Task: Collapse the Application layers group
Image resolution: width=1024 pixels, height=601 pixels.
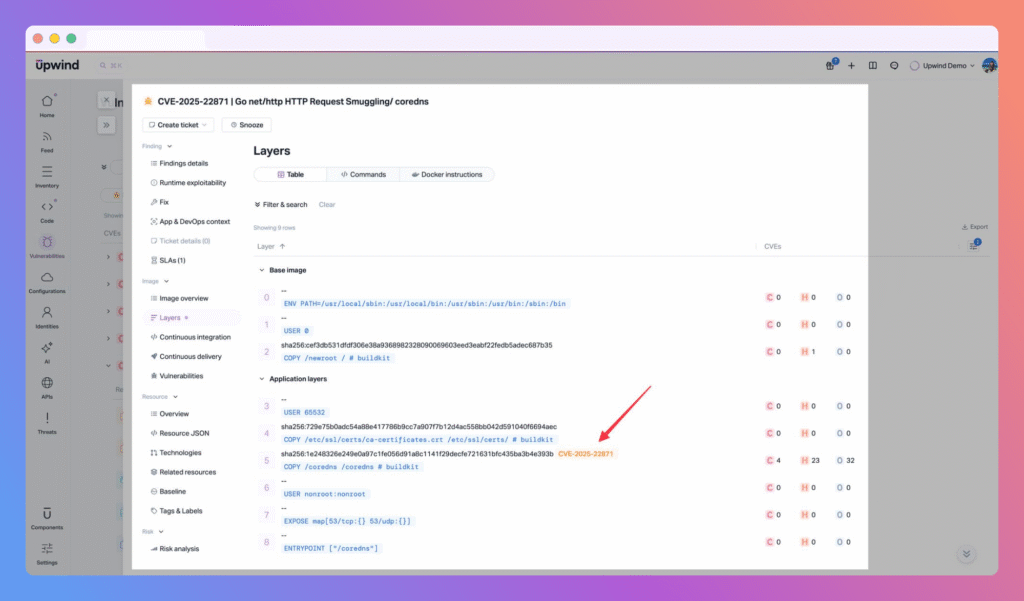Action: point(260,379)
